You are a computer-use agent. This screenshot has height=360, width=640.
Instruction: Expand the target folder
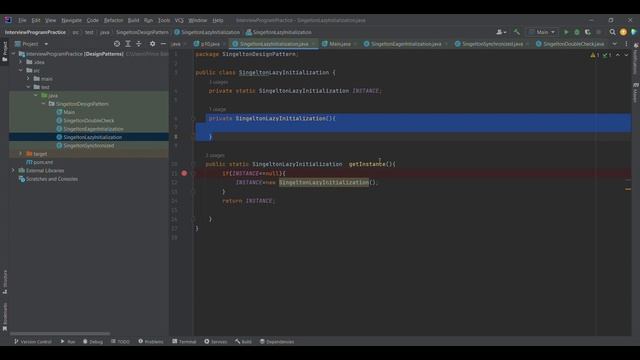pos(21,153)
